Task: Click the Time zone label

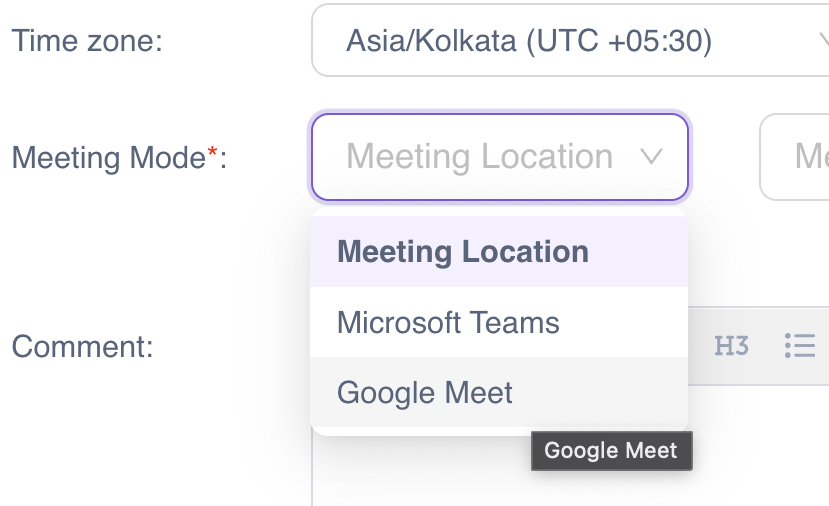Action: (87, 41)
